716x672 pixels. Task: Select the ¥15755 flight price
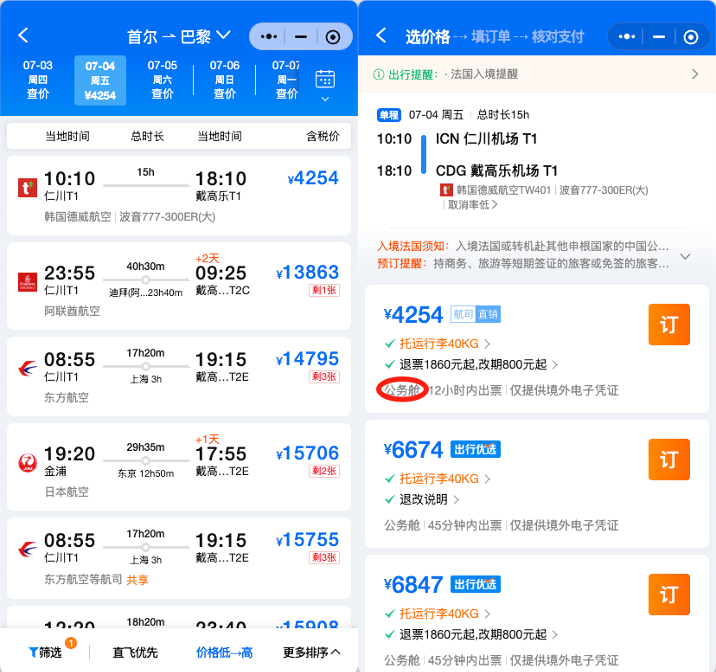308,540
